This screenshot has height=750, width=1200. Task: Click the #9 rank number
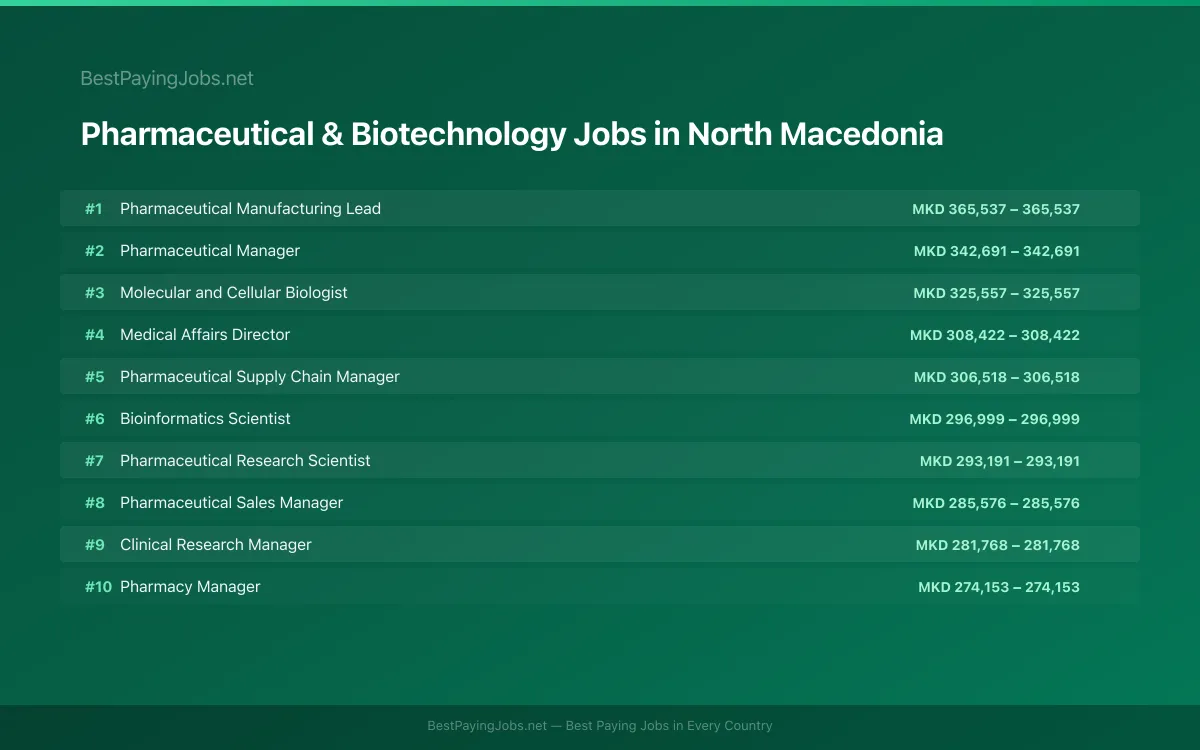[x=94, y=545]
